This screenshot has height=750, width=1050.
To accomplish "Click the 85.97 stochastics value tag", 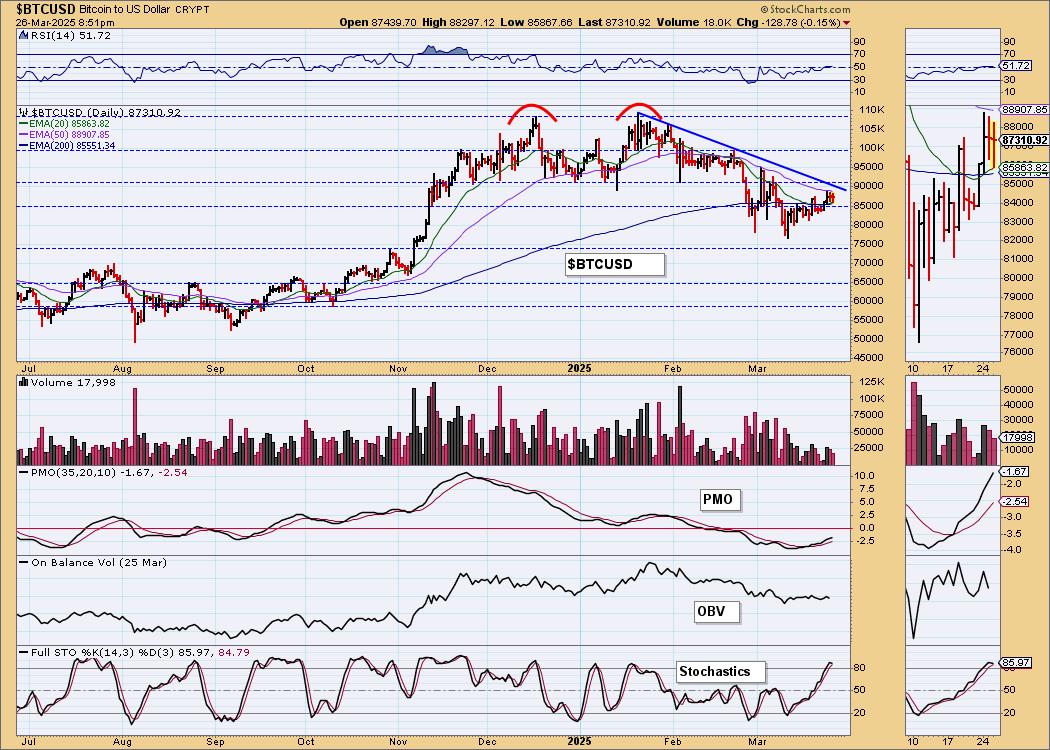I will (1017, 663).
